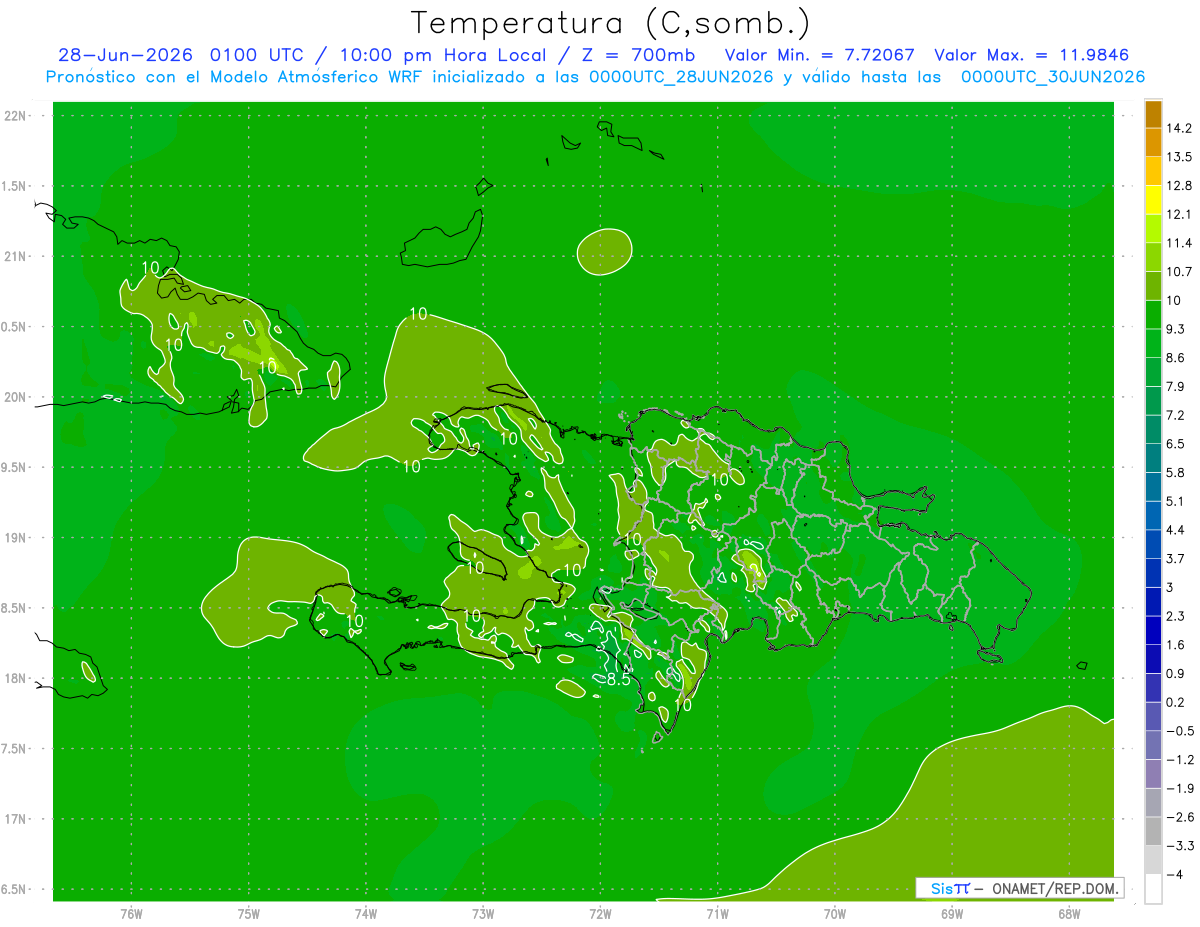This screenshot has width=1200, height=927.
Task: Pick the bright yellow swatch between 12.1 and 12.8
Action: point(1153,200)
